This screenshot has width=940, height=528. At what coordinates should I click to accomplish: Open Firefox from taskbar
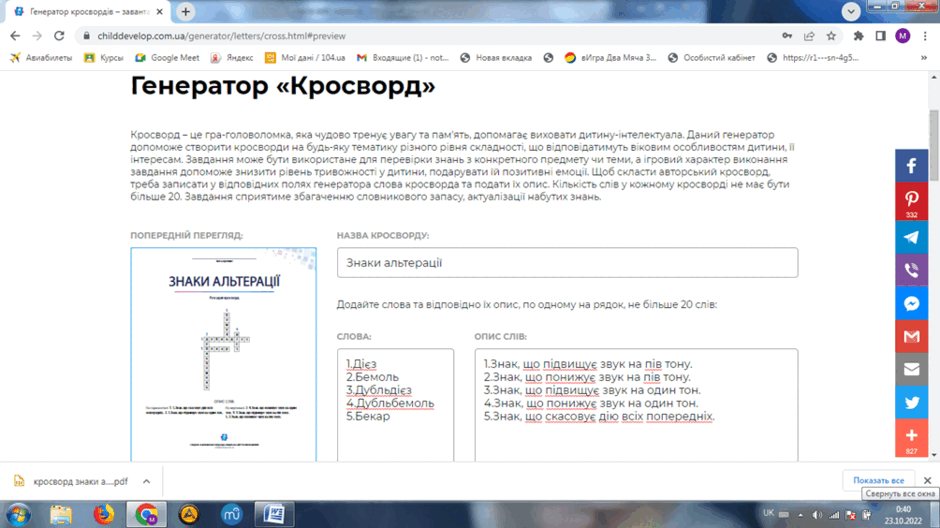104,514
